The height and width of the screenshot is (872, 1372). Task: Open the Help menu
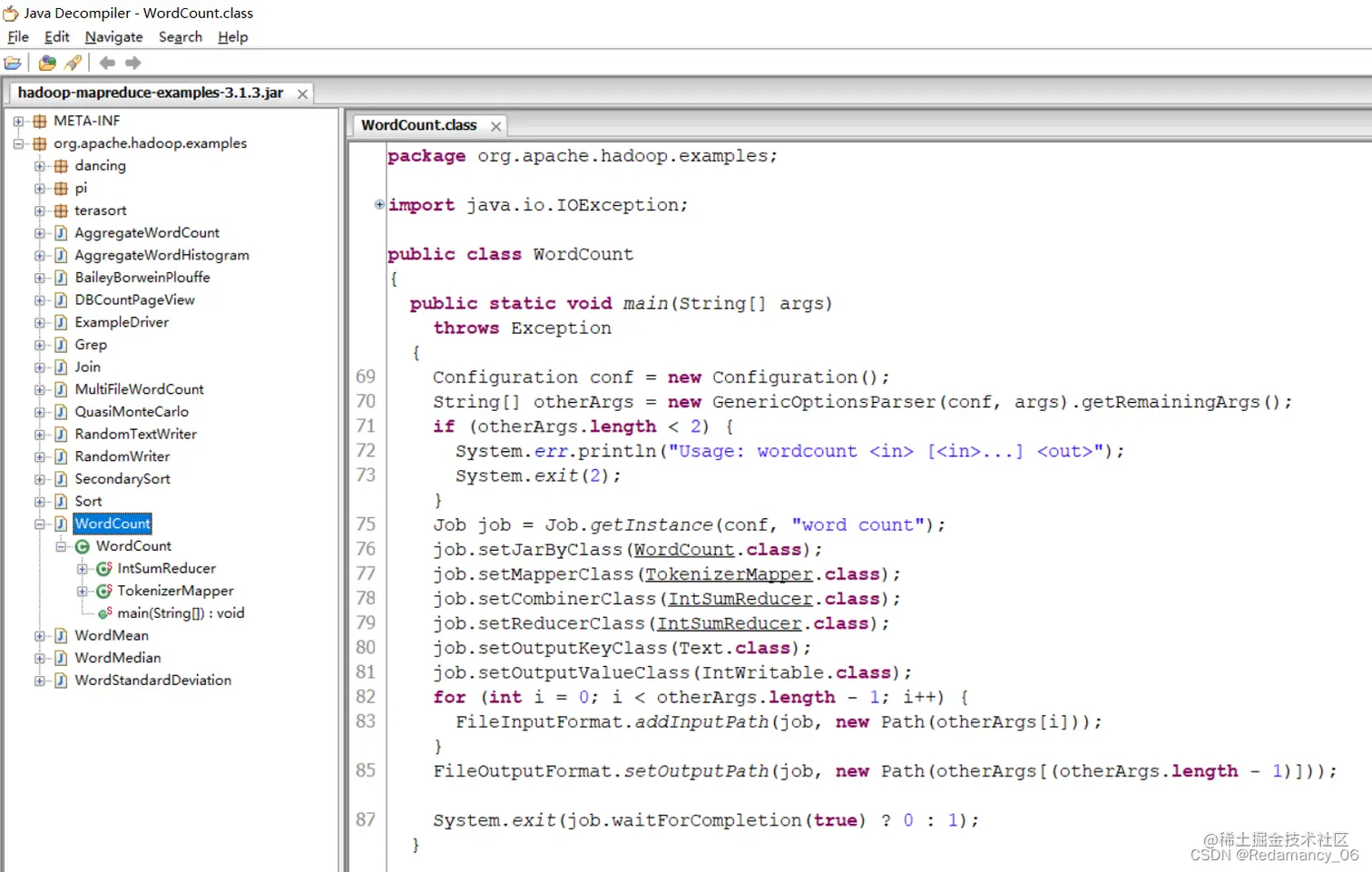click(x=233, y=37)
